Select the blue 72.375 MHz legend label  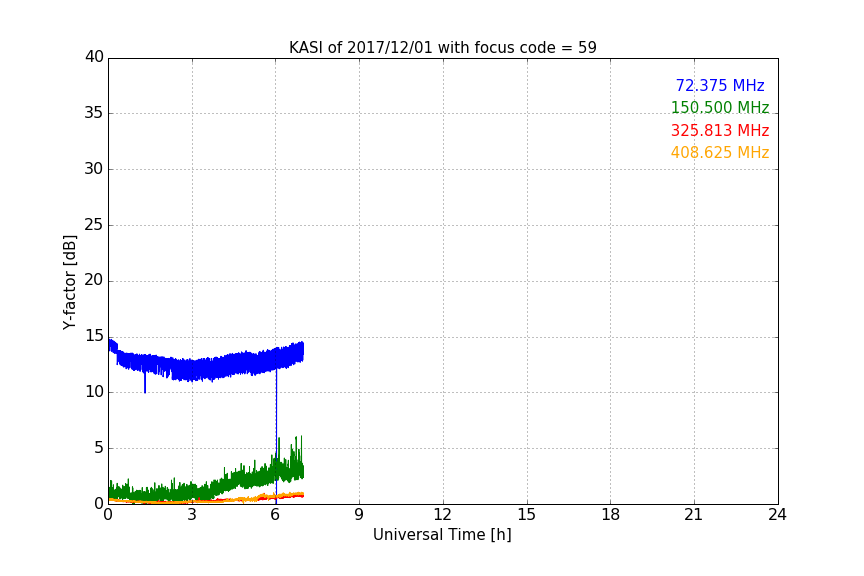pyautogui.click(x=720, y=85)
